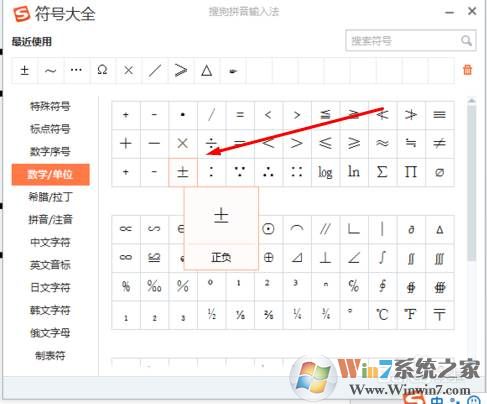Insert the ∭ triple integral symbol
Viewport: 487px width, 404px height.
[439, 258]
